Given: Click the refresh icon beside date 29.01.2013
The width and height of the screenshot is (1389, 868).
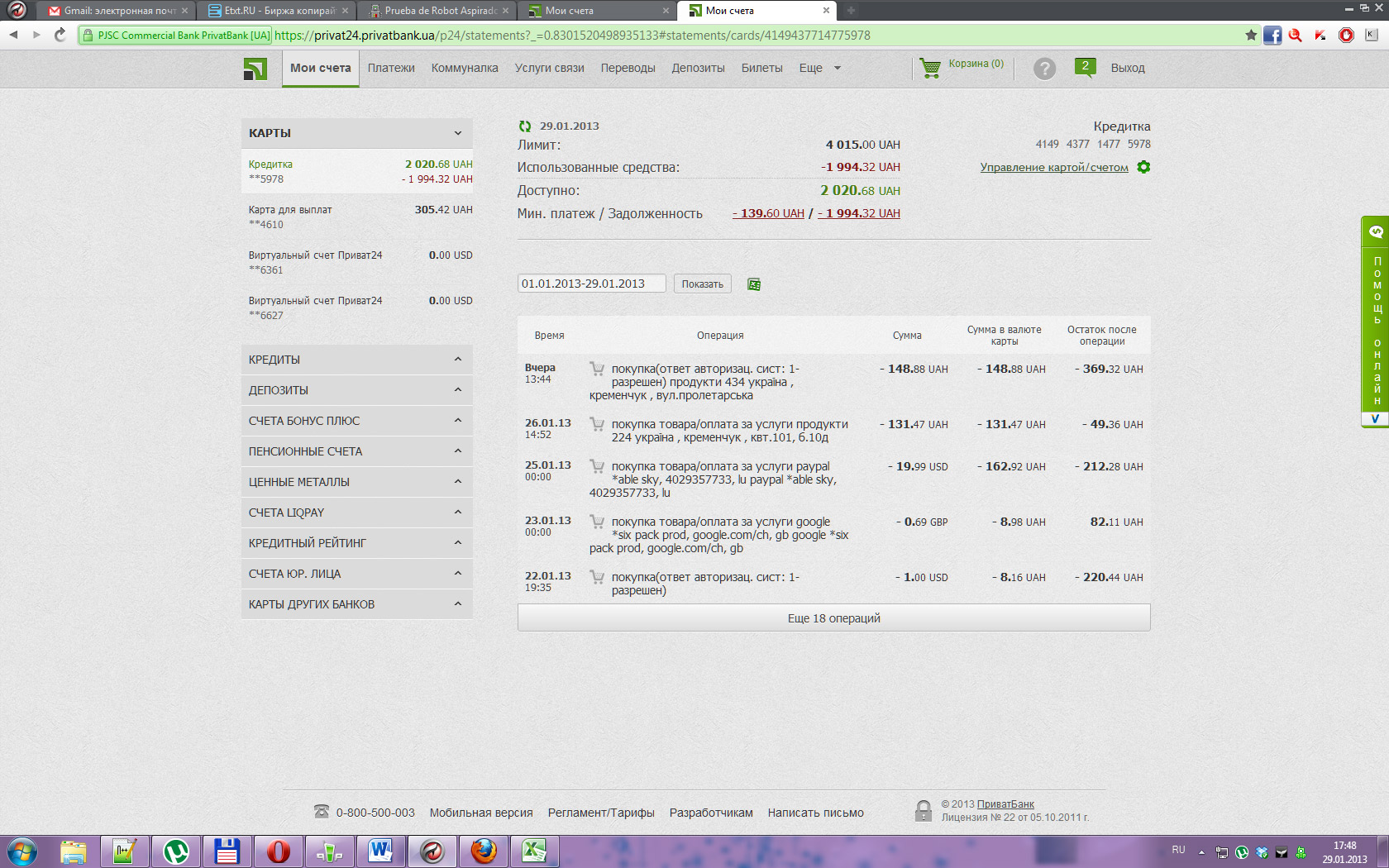Looking at the screenshot, I should 525,126.
